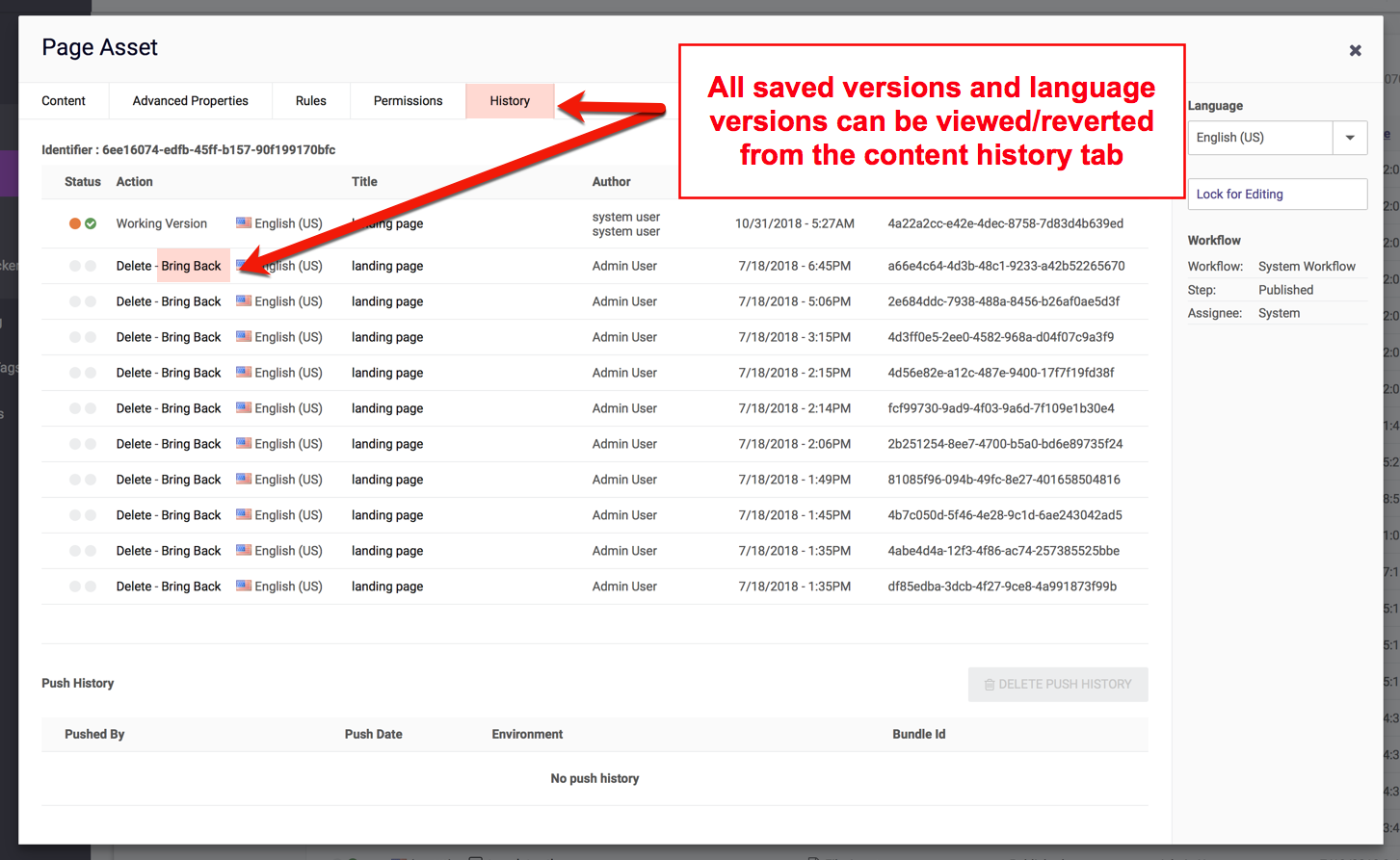
Task: Click the orange status dot of Working Version
Action: tap(75, 223)
